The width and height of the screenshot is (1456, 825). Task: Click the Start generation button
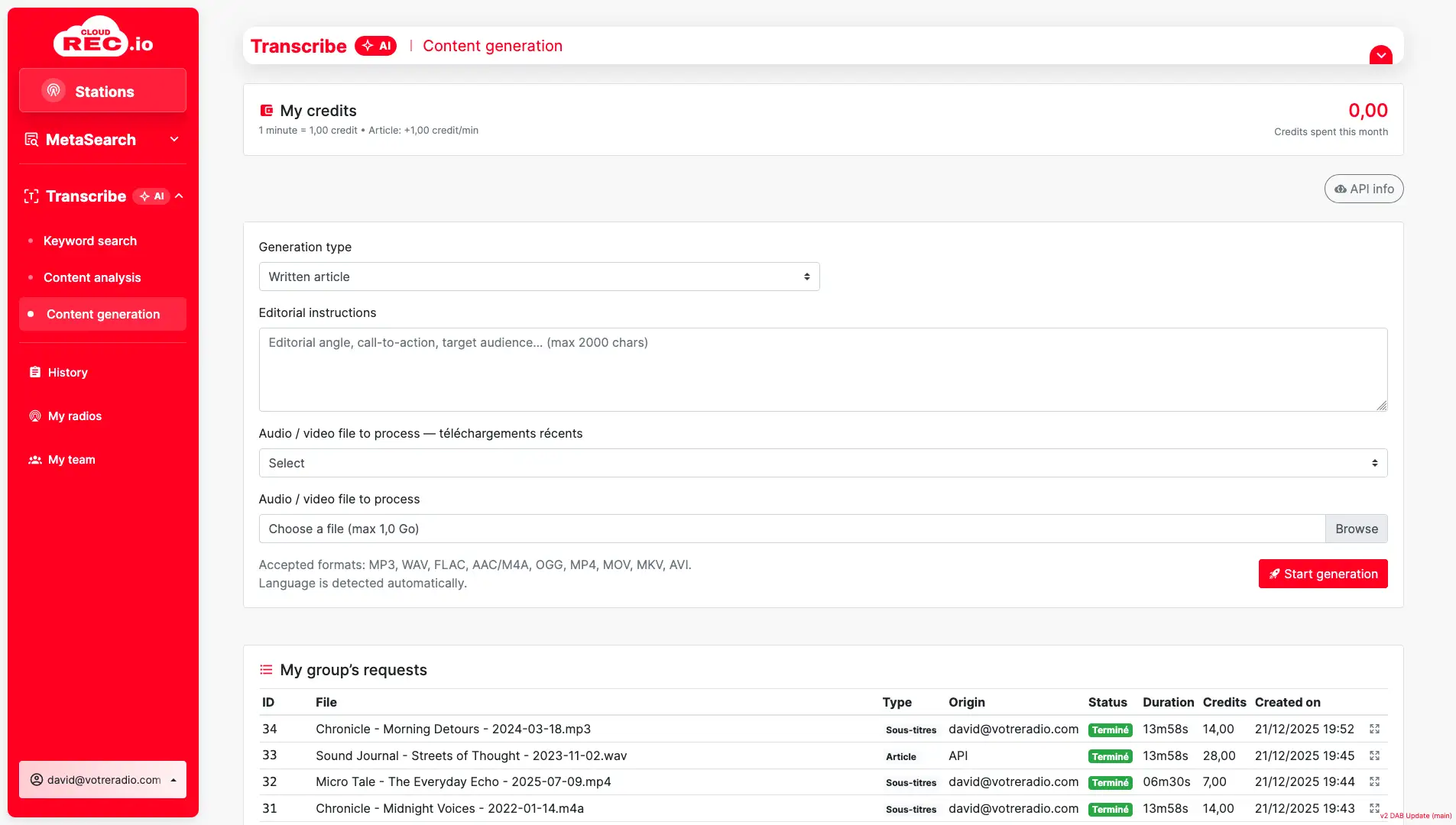1323,574
